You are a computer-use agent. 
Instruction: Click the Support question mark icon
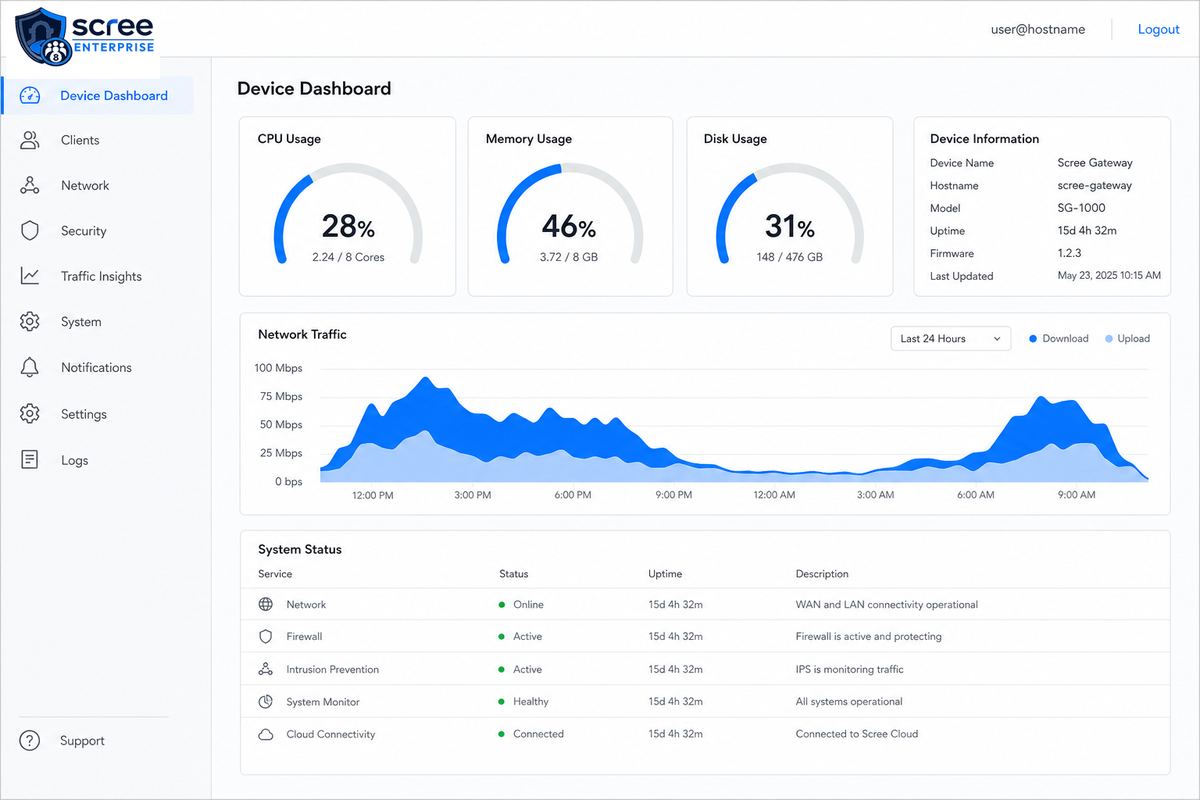[30, 741]
